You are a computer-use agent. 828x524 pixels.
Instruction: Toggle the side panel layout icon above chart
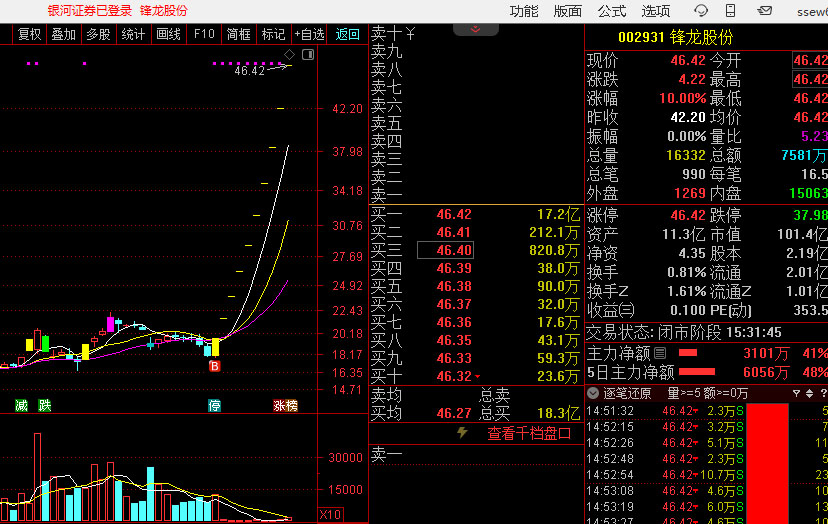(x=308, y=54)
